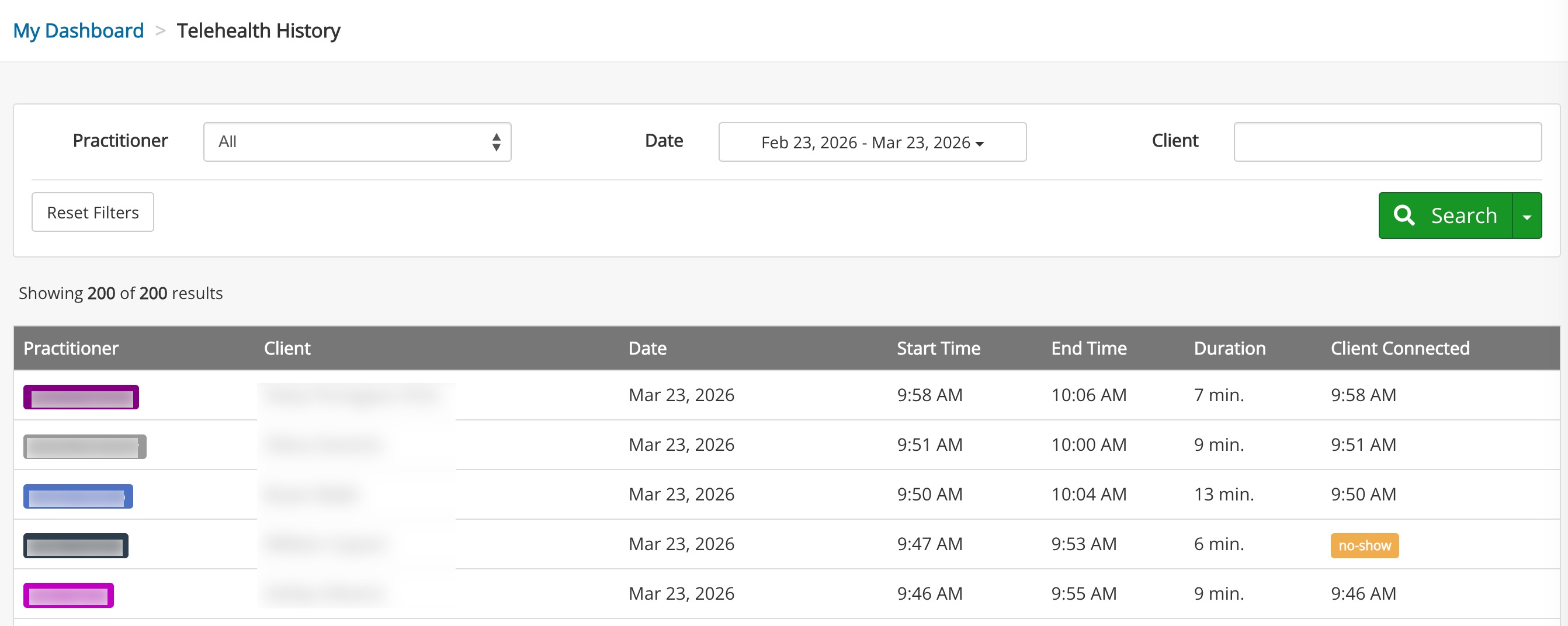Viewport: 1568px width, 626px height.
Task: Go to My Dashboard breadcrumb link
Action: (x=78, y=30)
